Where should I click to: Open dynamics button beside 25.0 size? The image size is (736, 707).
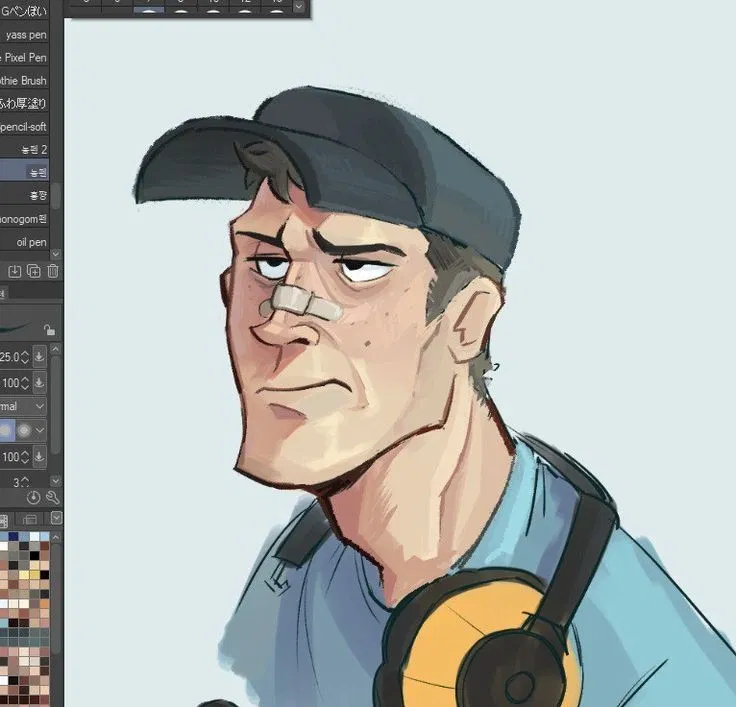[x=39, y=356]
